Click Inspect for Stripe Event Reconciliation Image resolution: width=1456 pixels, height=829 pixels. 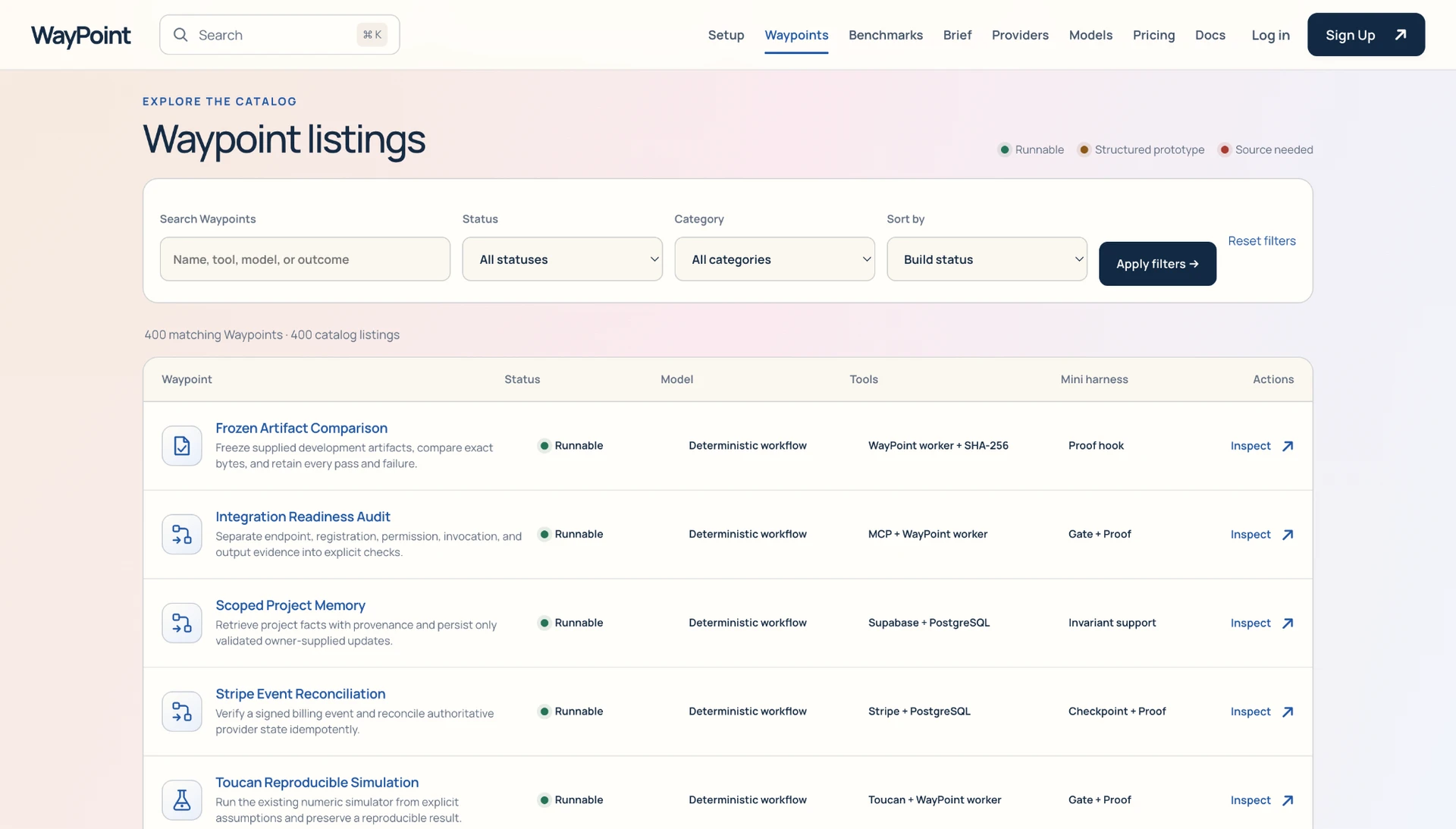[1250, 712]
